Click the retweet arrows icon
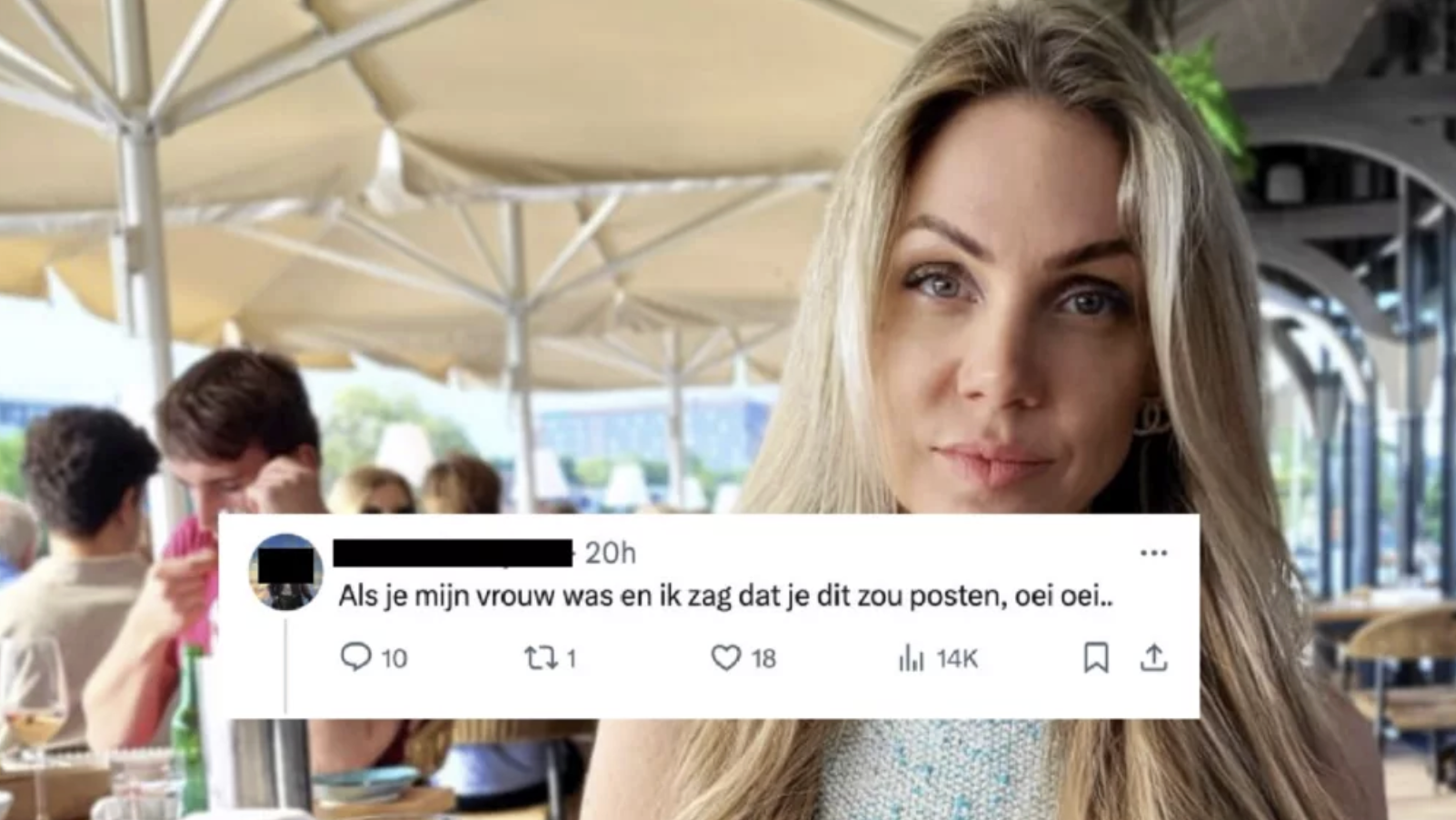The width and height of the screenshot is (1456, 820). 541,657
